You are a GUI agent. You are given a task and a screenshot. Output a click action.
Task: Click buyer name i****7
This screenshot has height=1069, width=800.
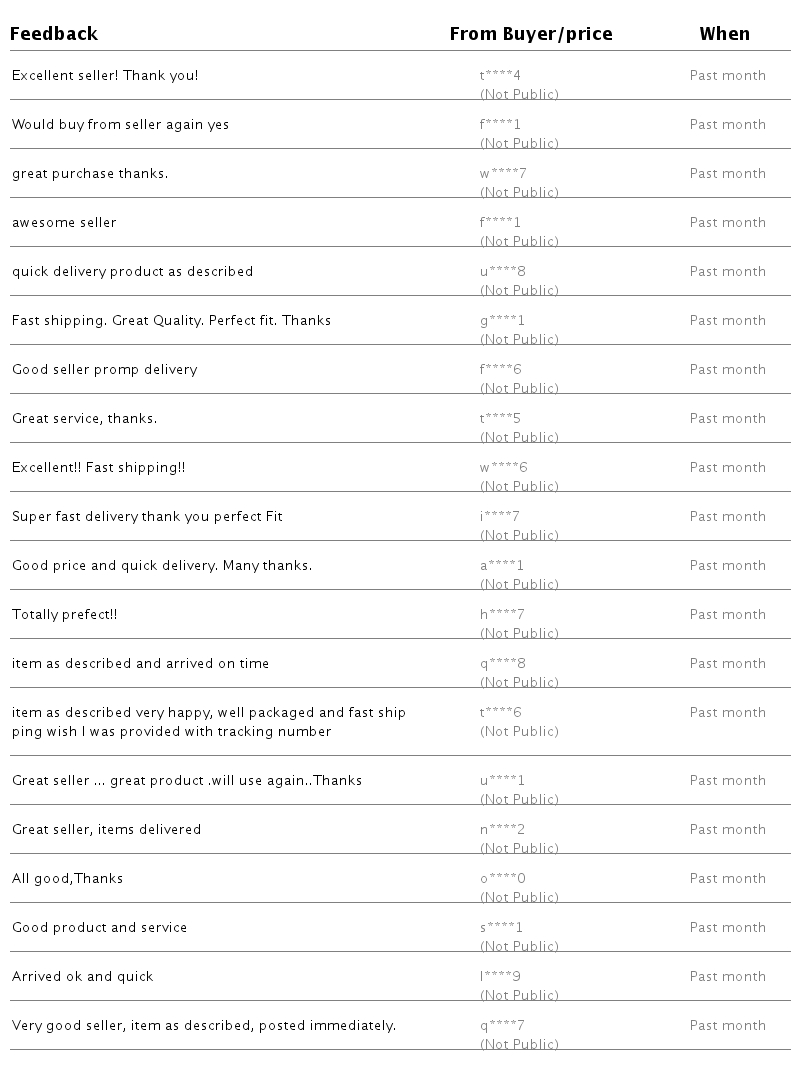click(499, 517)
